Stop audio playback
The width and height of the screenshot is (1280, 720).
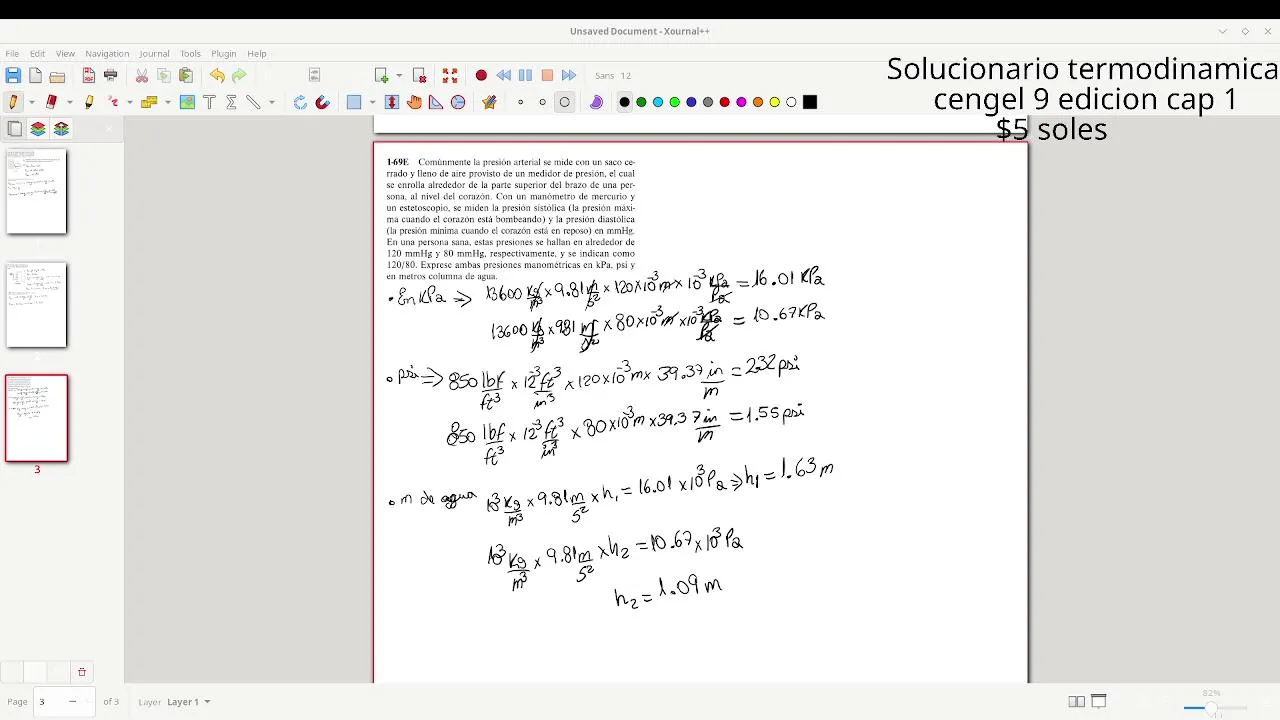(547, 75)
